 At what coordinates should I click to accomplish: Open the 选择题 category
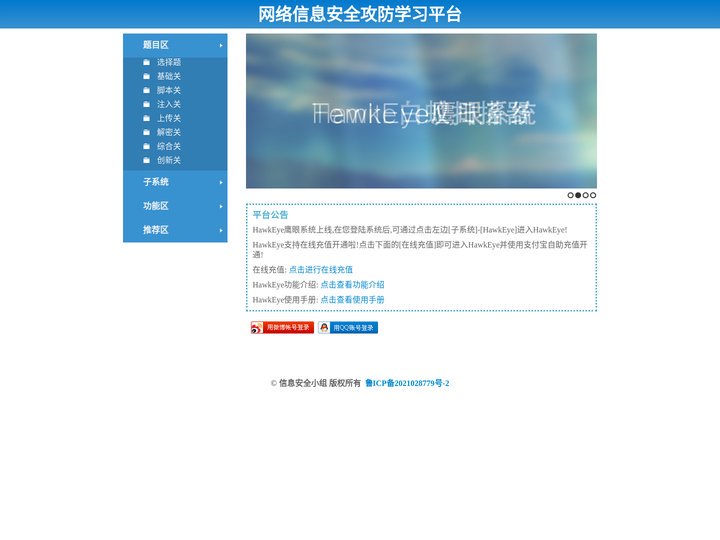[x=169, y=62]
